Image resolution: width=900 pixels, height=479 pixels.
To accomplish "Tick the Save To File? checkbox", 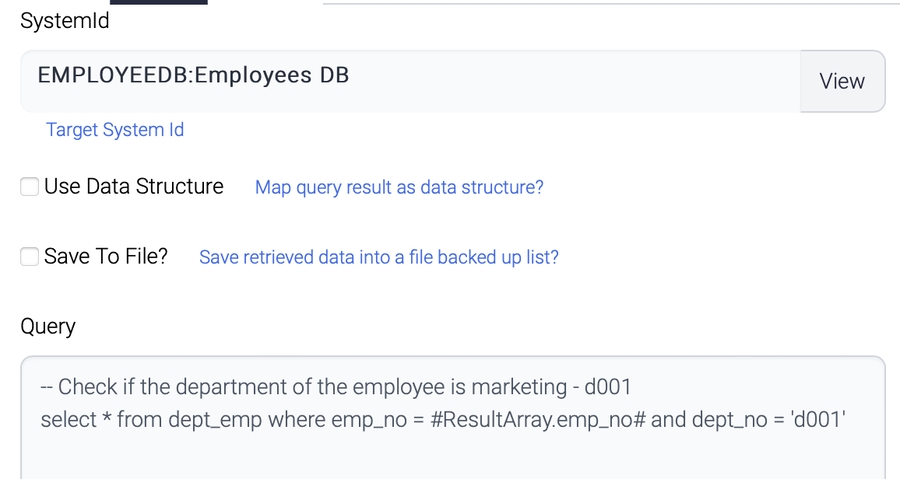I will (x=30, y=257).
